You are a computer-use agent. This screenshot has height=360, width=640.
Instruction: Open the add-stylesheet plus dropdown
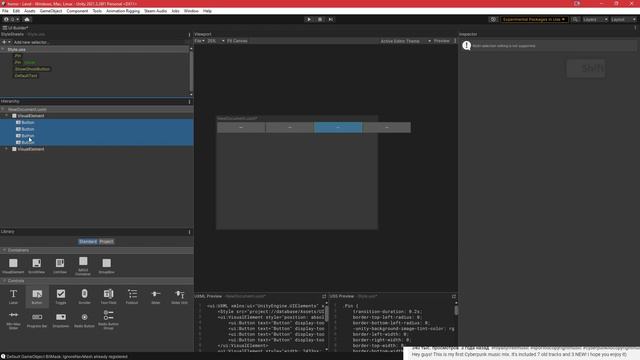[6, 42]
